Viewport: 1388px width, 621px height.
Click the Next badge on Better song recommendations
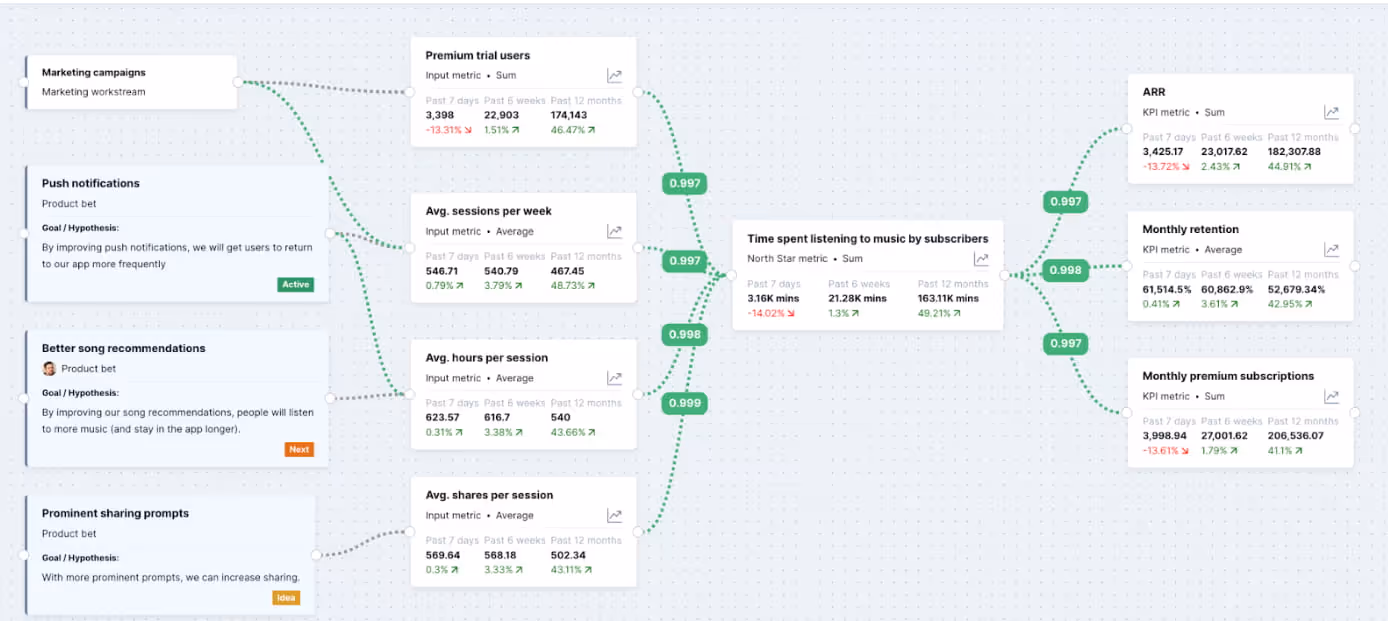click(x=299, y=449)
